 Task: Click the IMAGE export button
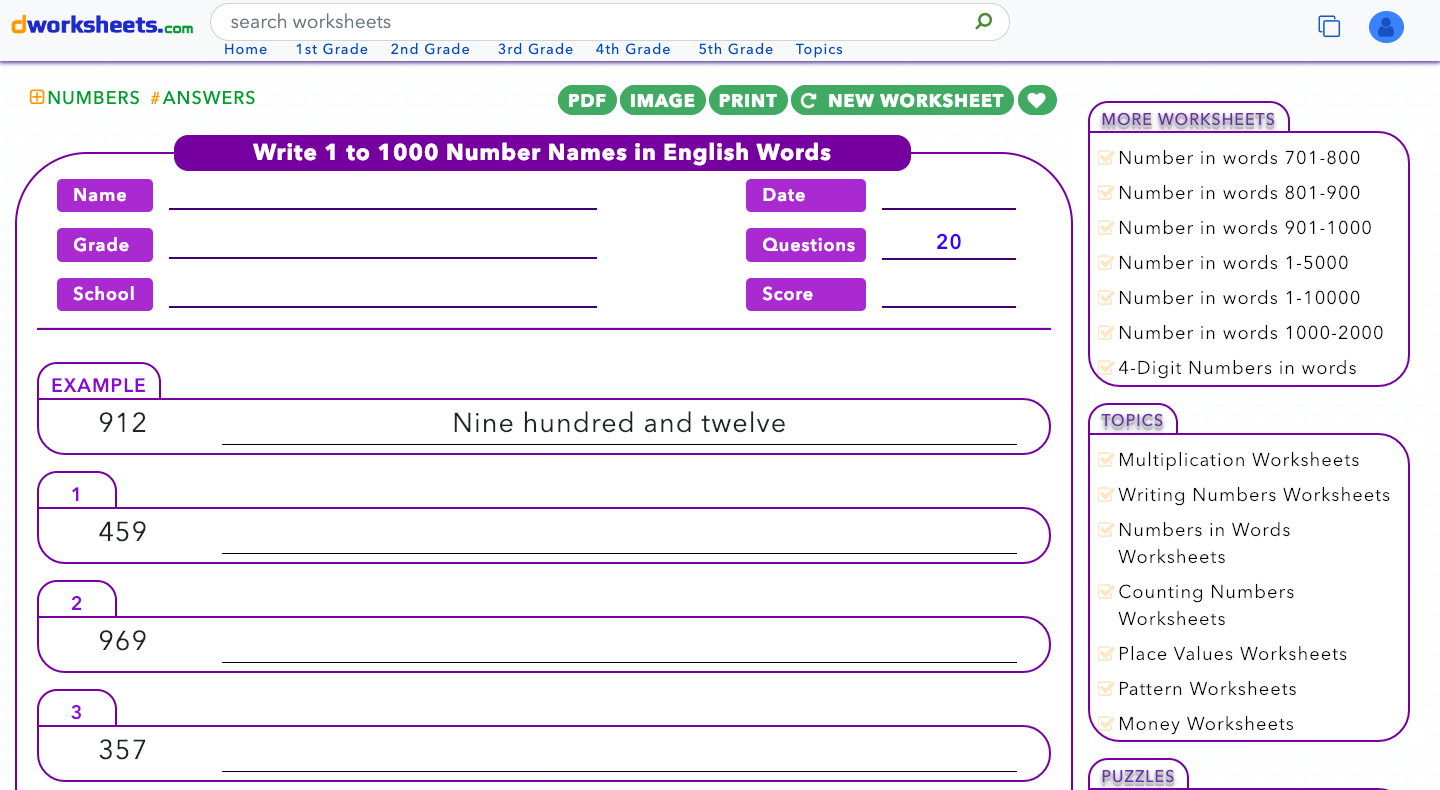[662, 100]
